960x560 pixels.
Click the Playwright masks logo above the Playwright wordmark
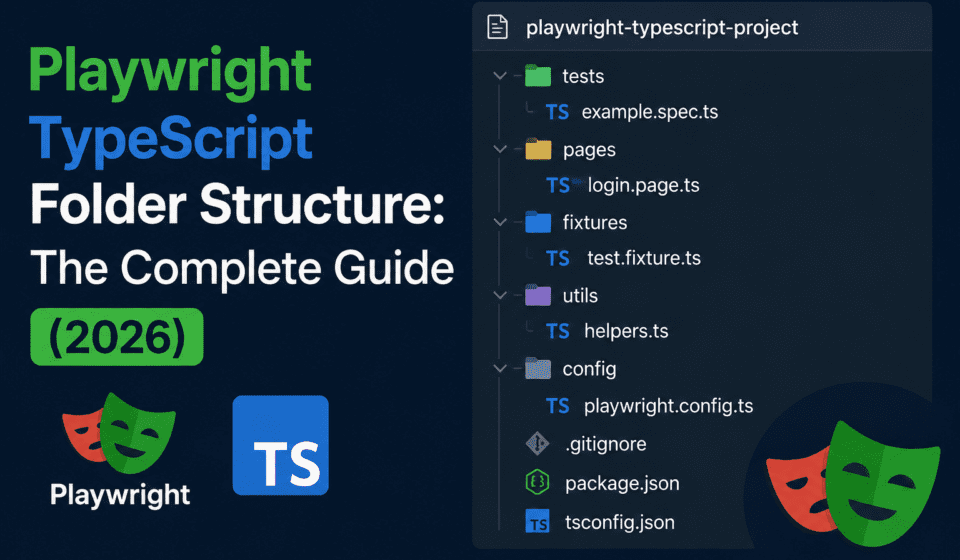click(119, 433)
